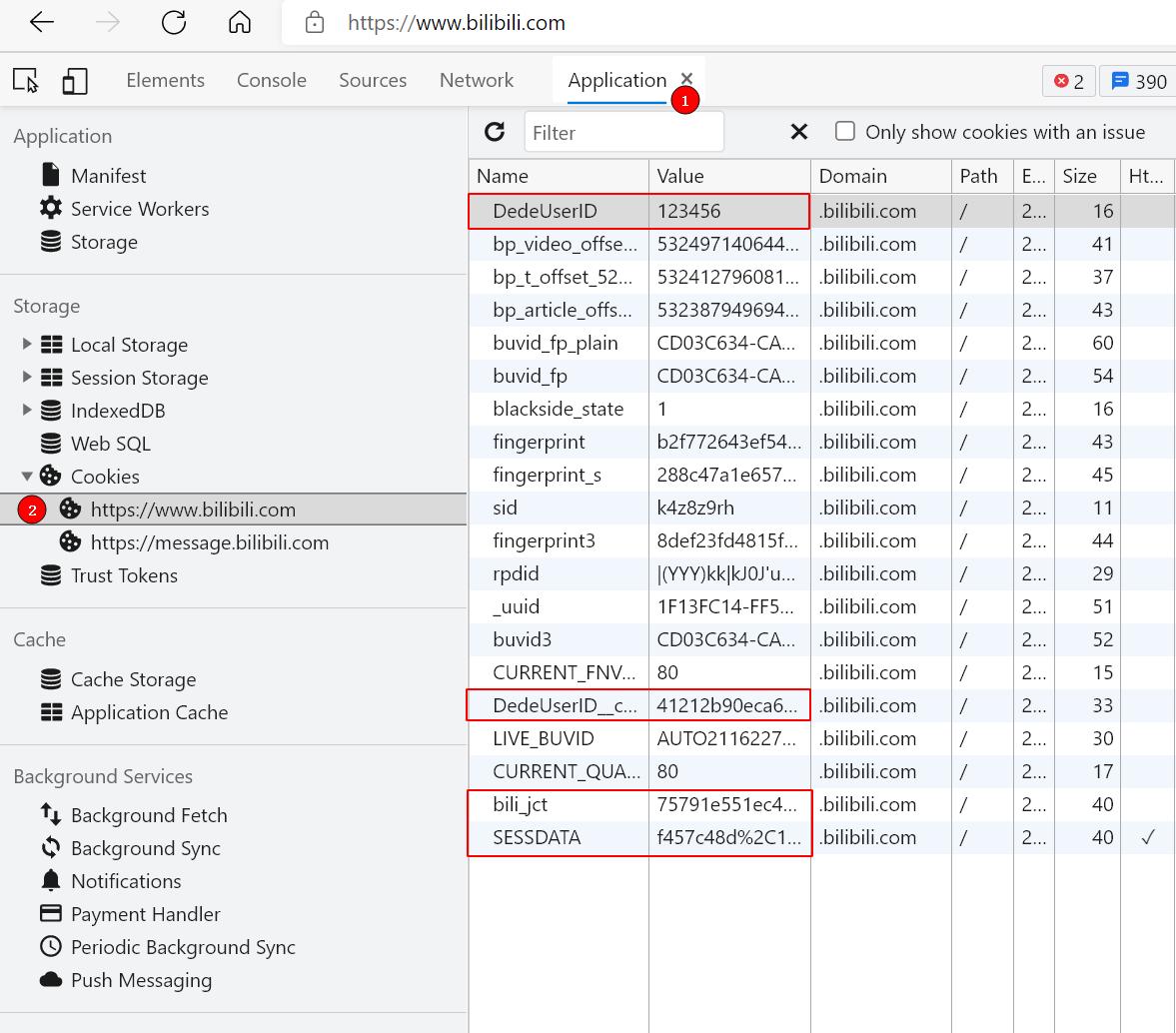Select https://message.bilibili.com cookies entry
The height and width of the screenshot is (1033, 1176).
click(209, 542)
